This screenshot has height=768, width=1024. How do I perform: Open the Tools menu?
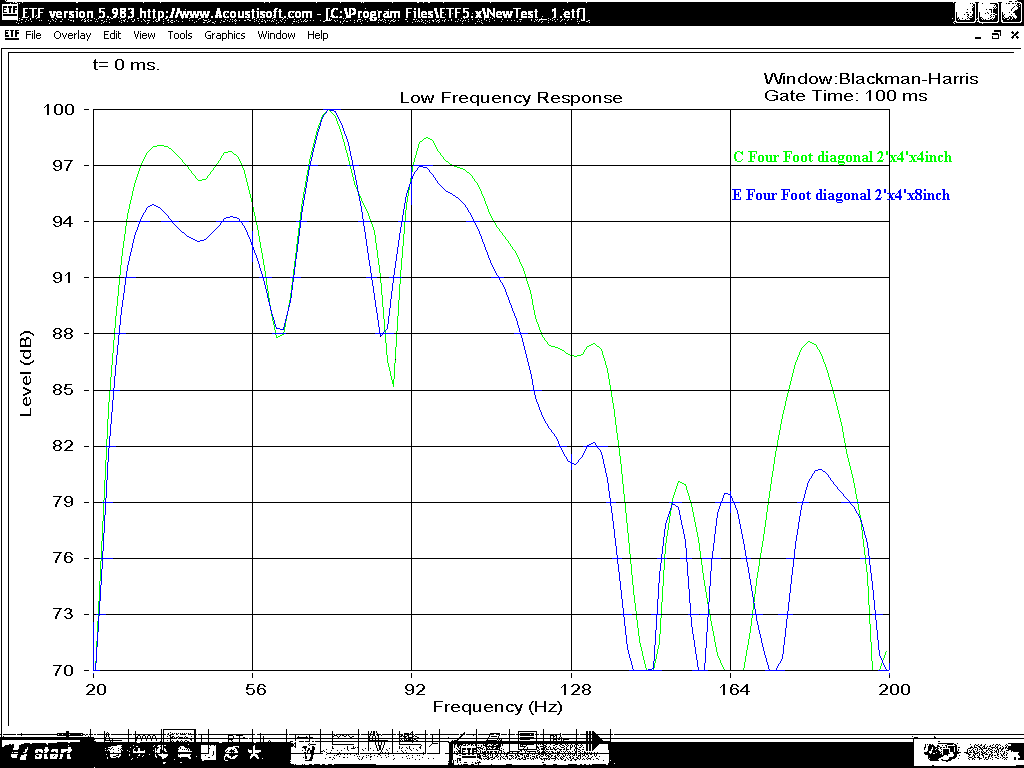[180, 35]
